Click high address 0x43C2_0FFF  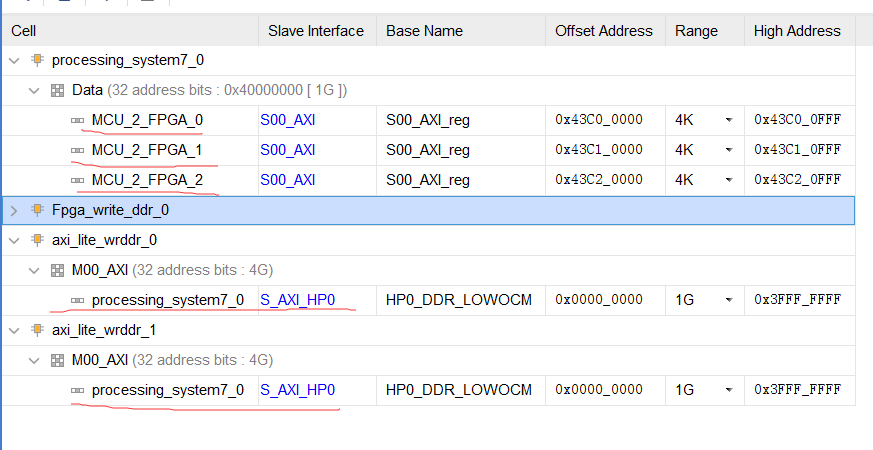click(x=797, y=180)
